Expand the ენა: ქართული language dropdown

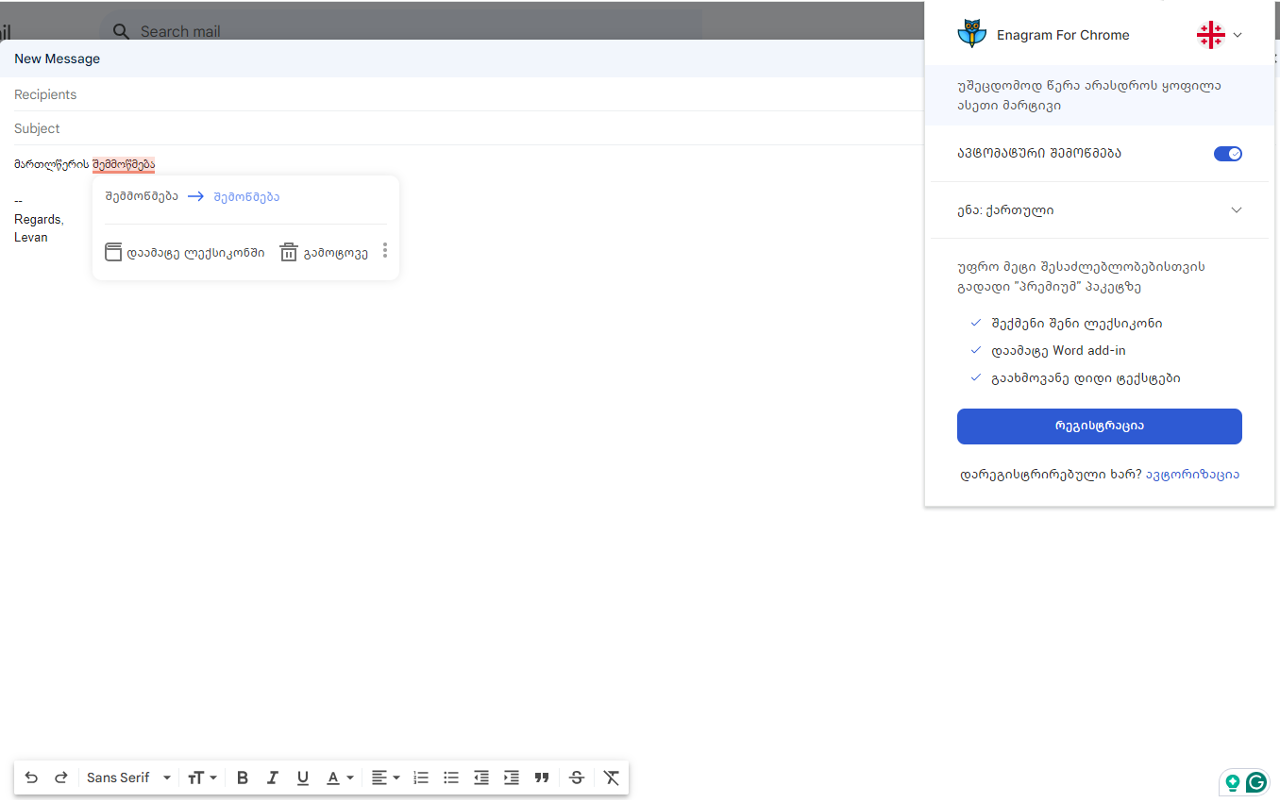click(x=1099, y=210)
